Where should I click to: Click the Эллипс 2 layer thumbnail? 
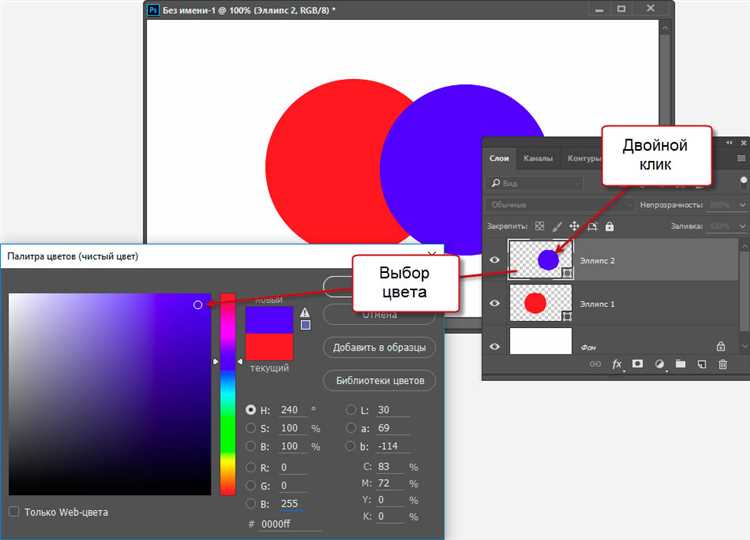[541, 260]
